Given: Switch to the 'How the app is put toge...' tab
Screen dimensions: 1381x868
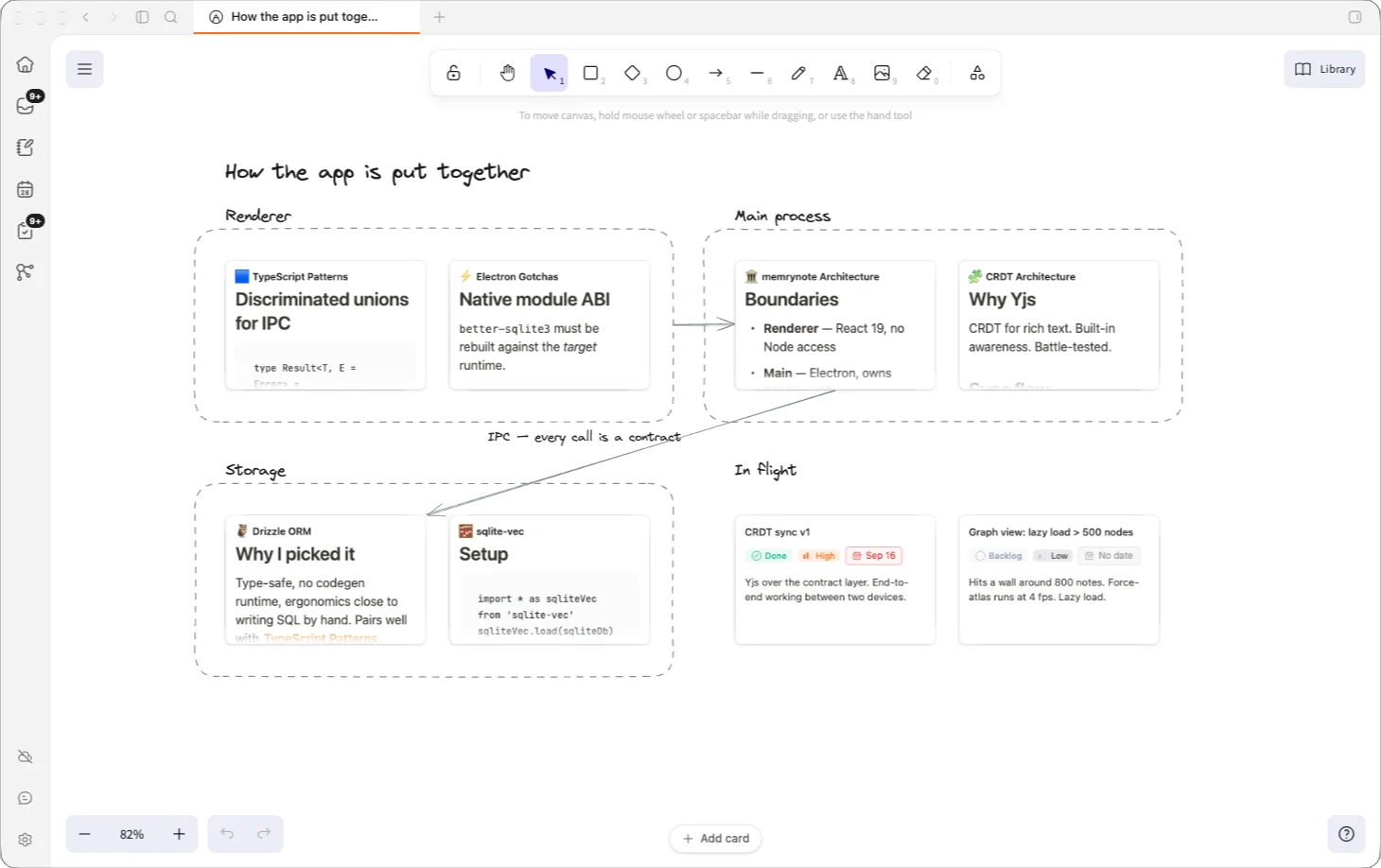Looking at the screenshot, I should coord(306,17).
